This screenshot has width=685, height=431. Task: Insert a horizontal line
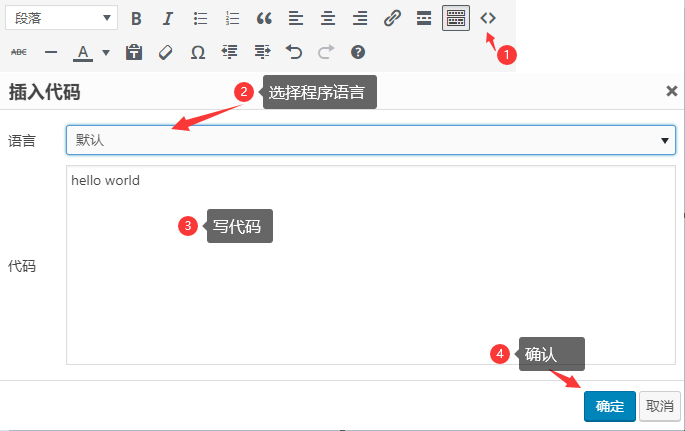(51, 52)
